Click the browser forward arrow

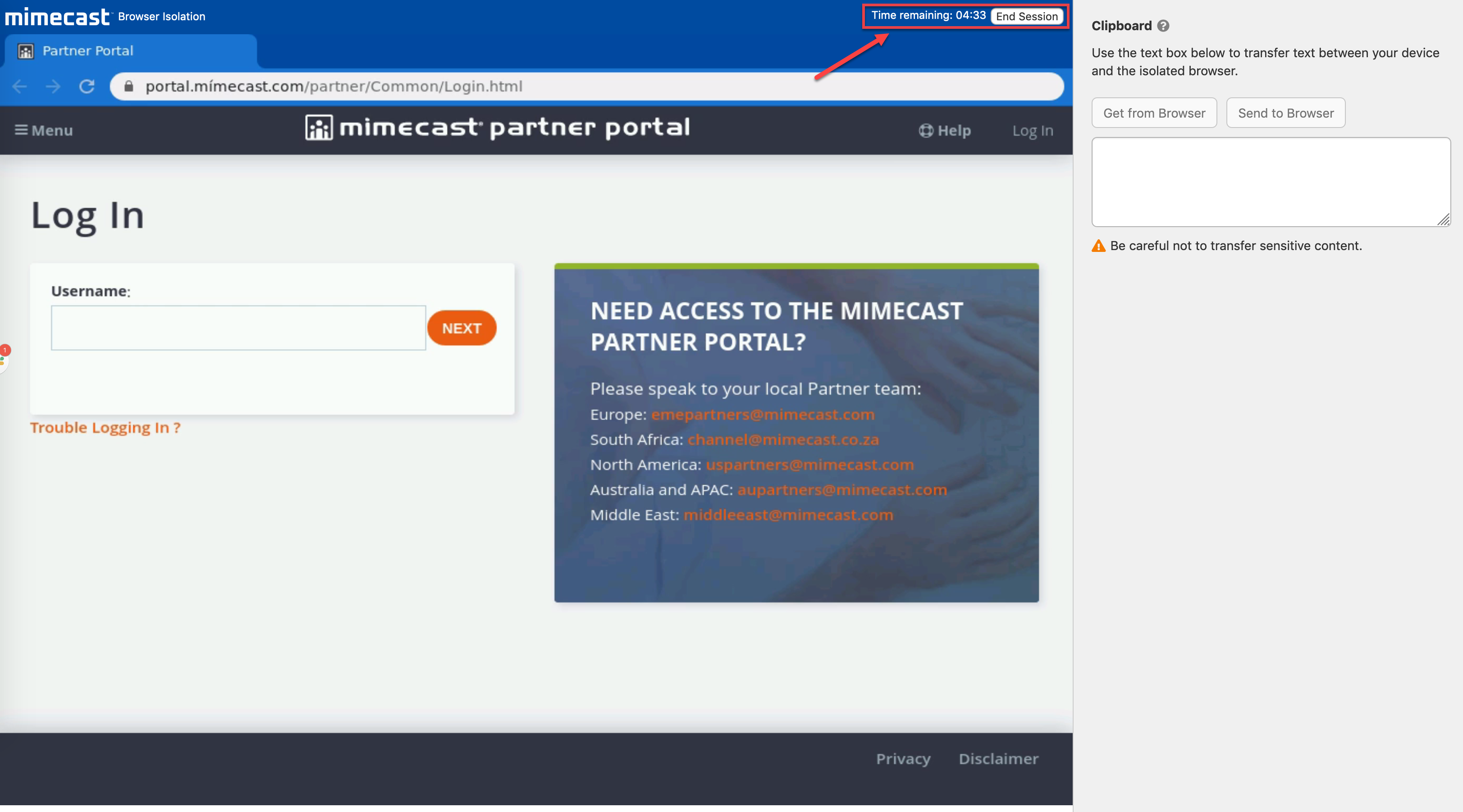pos(53,87)
